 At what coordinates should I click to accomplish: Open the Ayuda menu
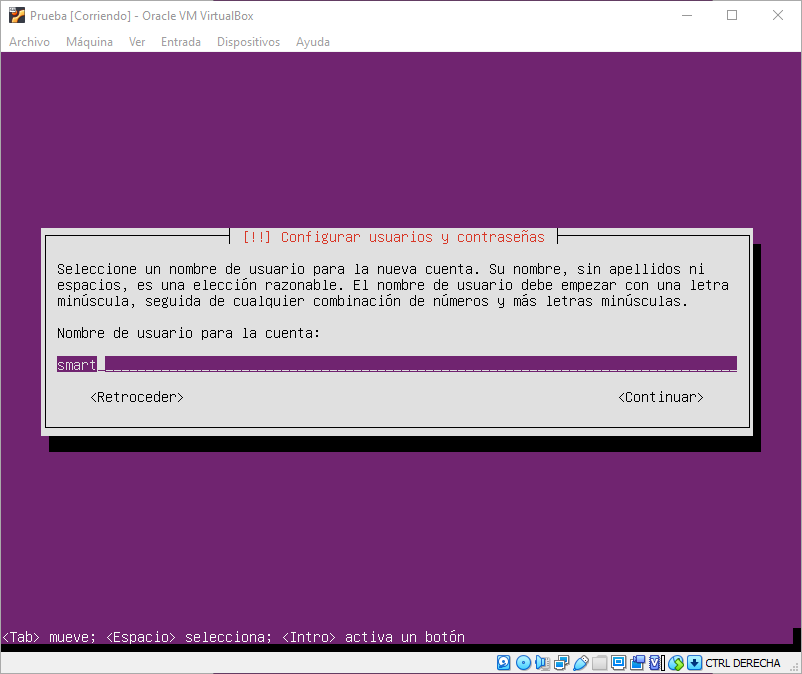coord(312,42)
